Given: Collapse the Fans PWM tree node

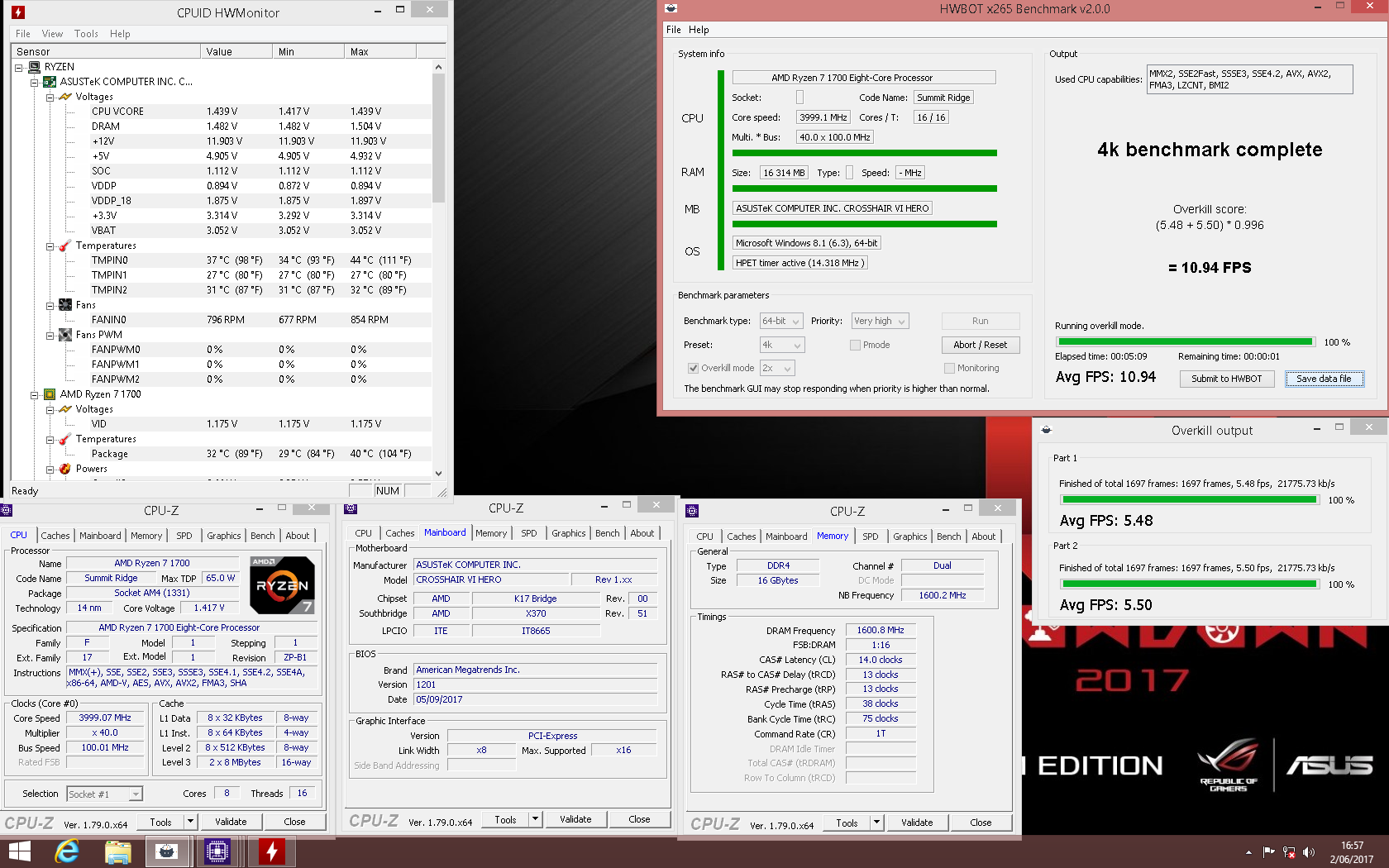Looking at the screenshot, I should pyautogui.click(x=50, y=336).
